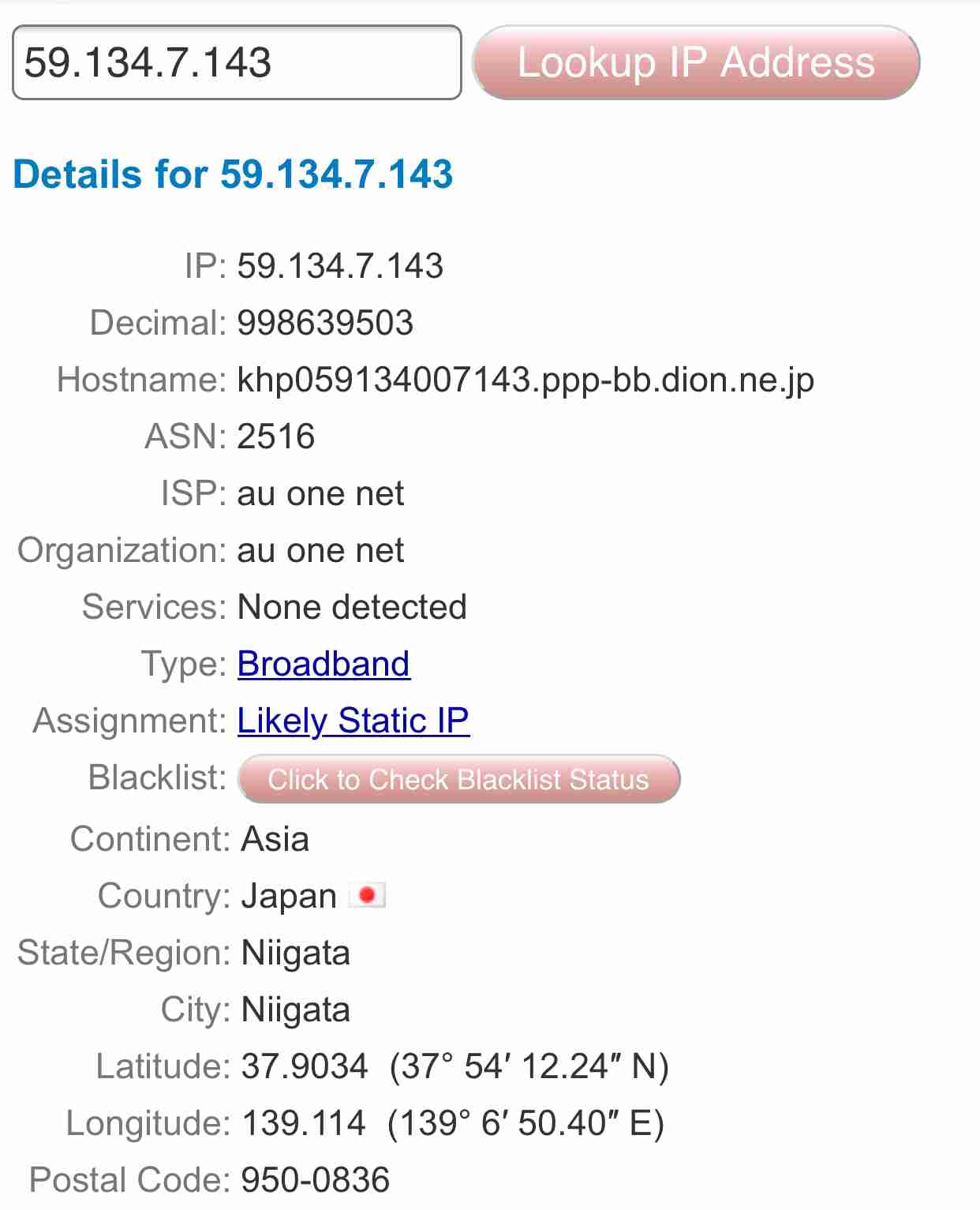The height and width of the screenshot is (1210, 980).
Task: Click the Blacklist label
Action: (x=158, y=777)
